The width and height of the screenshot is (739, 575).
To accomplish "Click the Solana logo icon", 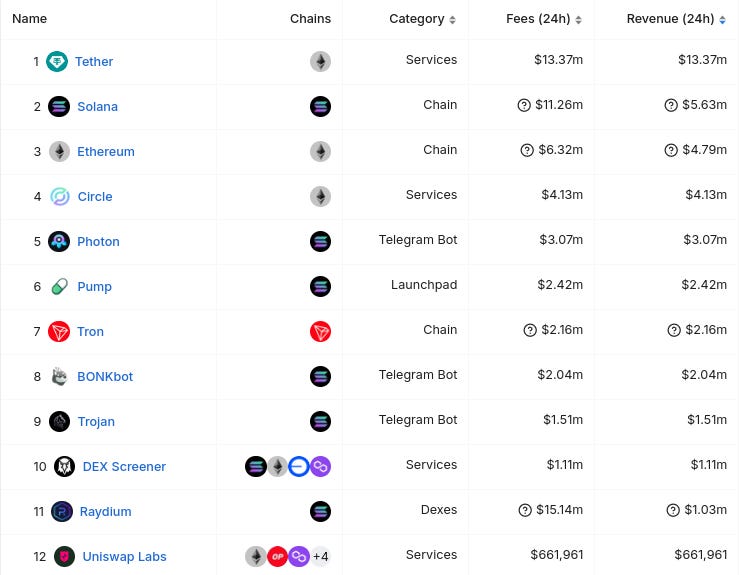I will [x=59, y=106].
